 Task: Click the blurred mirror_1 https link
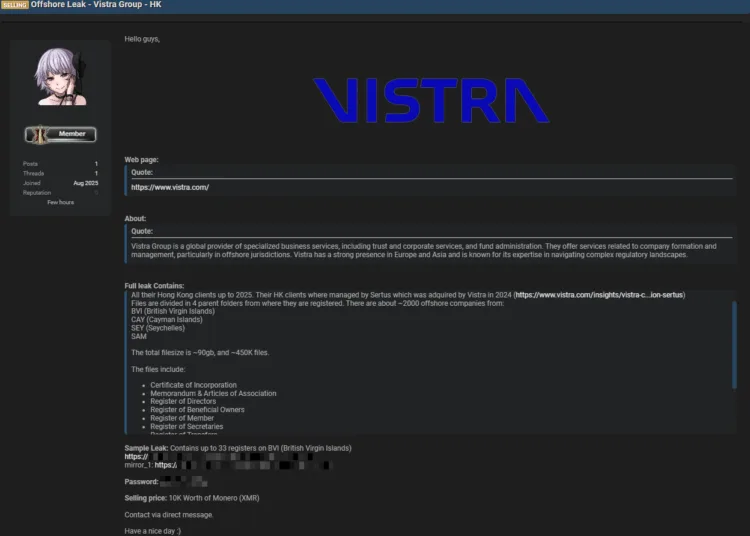[x=243, y=465]
